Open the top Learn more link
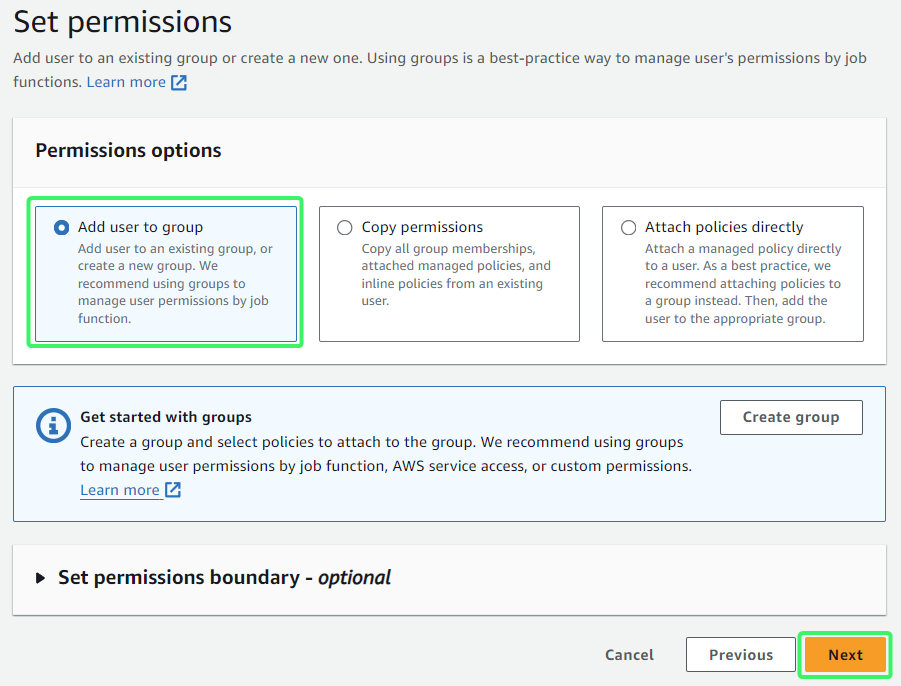The height and width of the screenshot is (686, 901). coord(126,82)
